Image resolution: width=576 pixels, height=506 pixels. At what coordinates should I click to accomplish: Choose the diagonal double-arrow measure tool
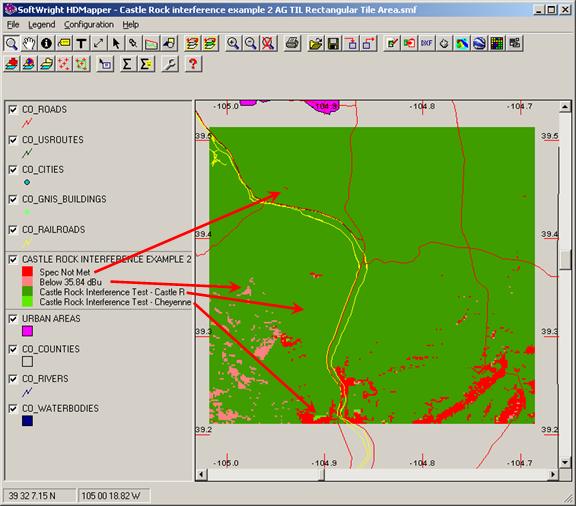click(x=98, y=43)
